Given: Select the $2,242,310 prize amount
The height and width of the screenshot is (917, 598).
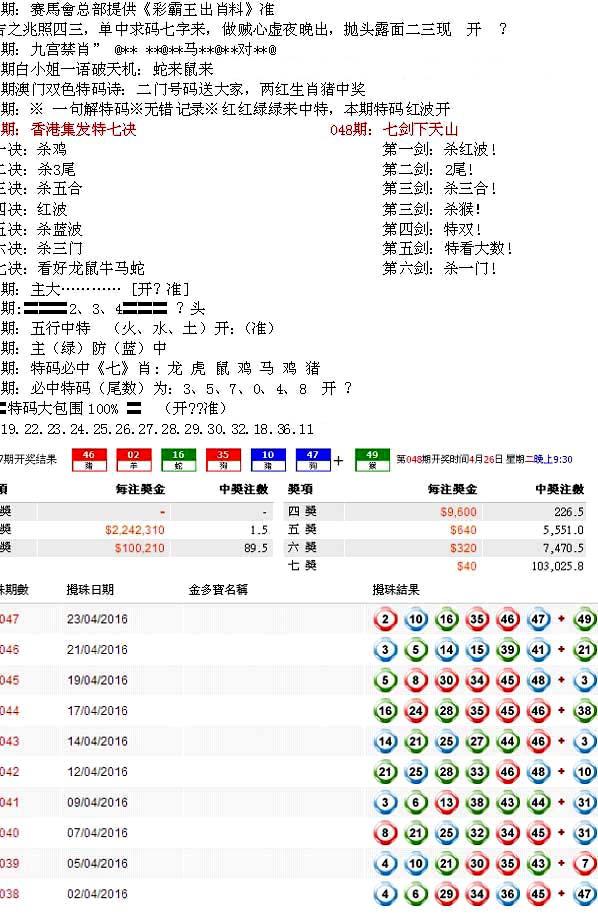Looking at the screenshot, I should (135, 530).
